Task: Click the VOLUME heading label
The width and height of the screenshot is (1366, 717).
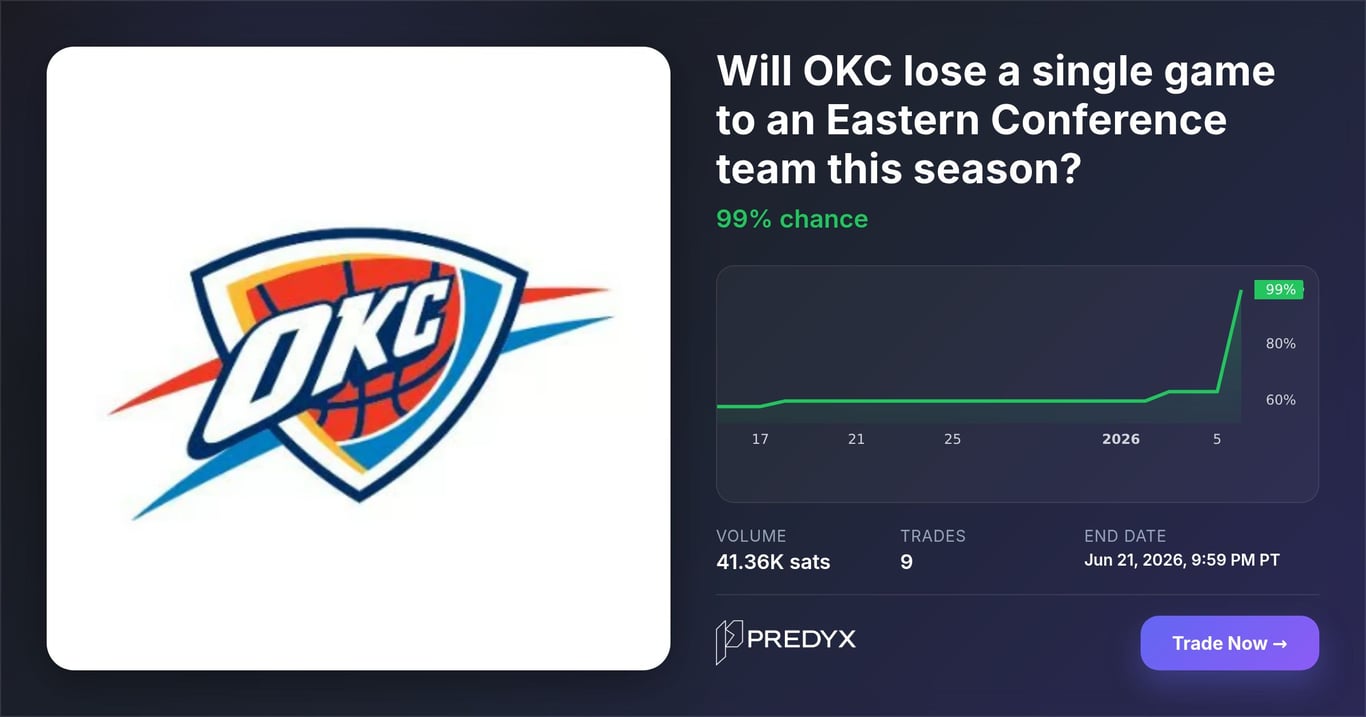Action: point(751,536)
